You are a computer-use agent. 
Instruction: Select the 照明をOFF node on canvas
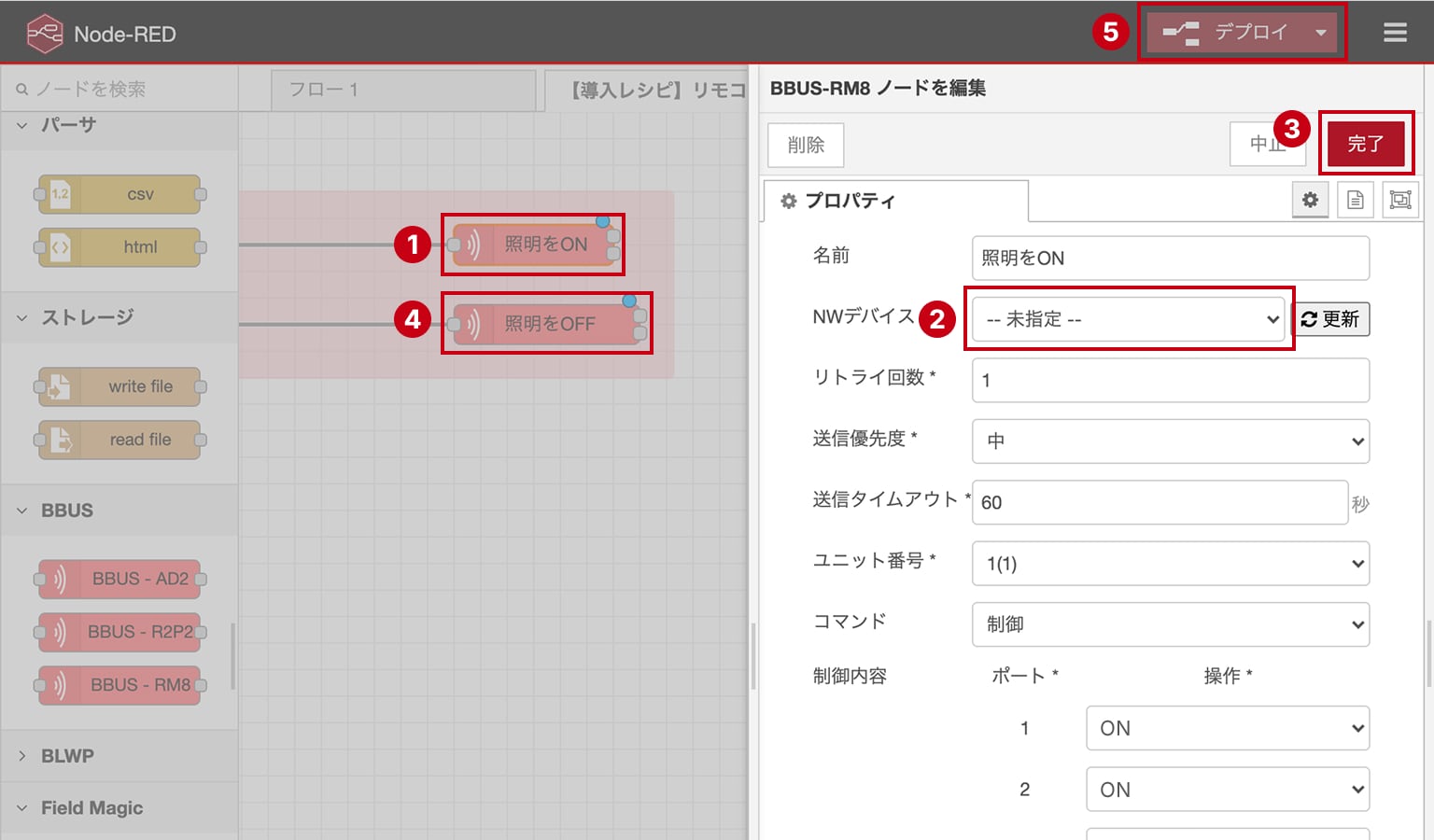point(546,324)
